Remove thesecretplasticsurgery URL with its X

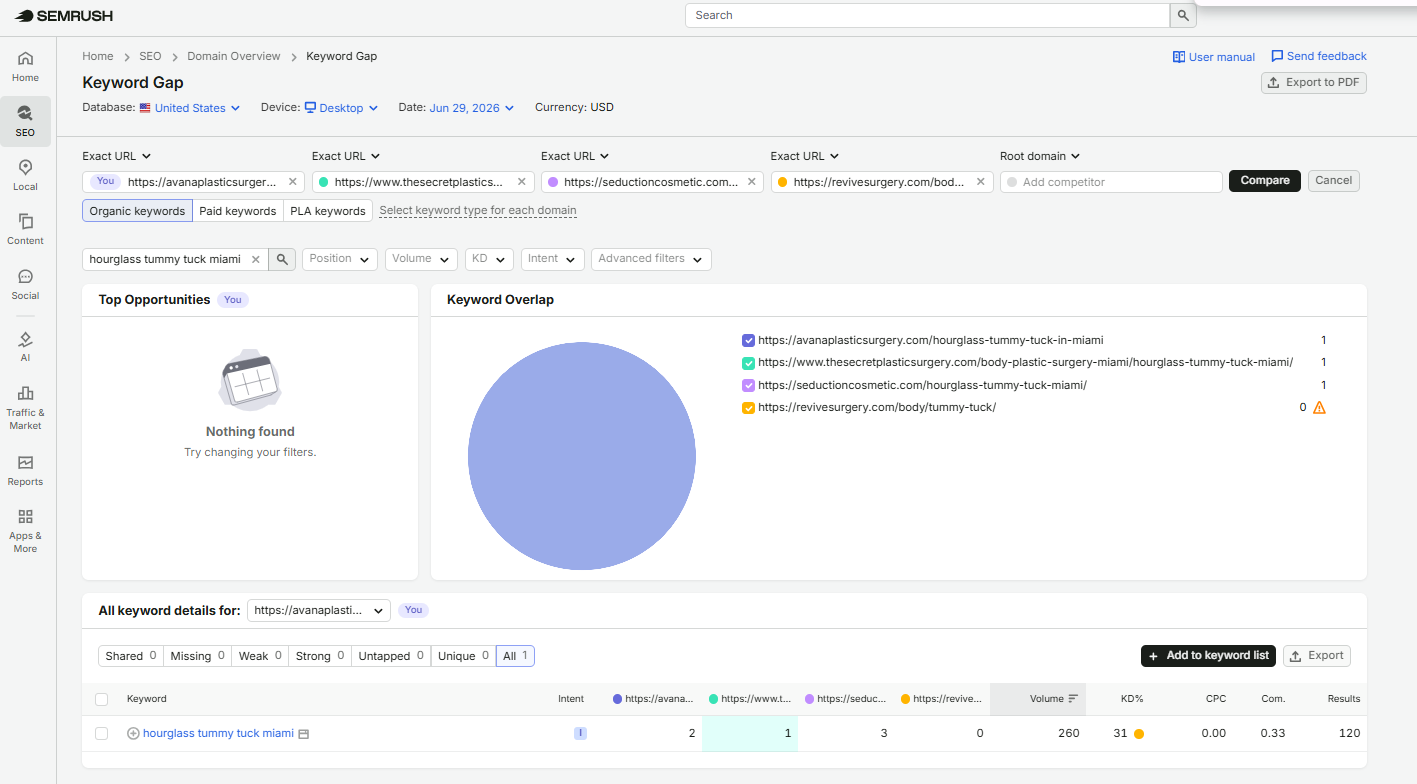(522, 182)
